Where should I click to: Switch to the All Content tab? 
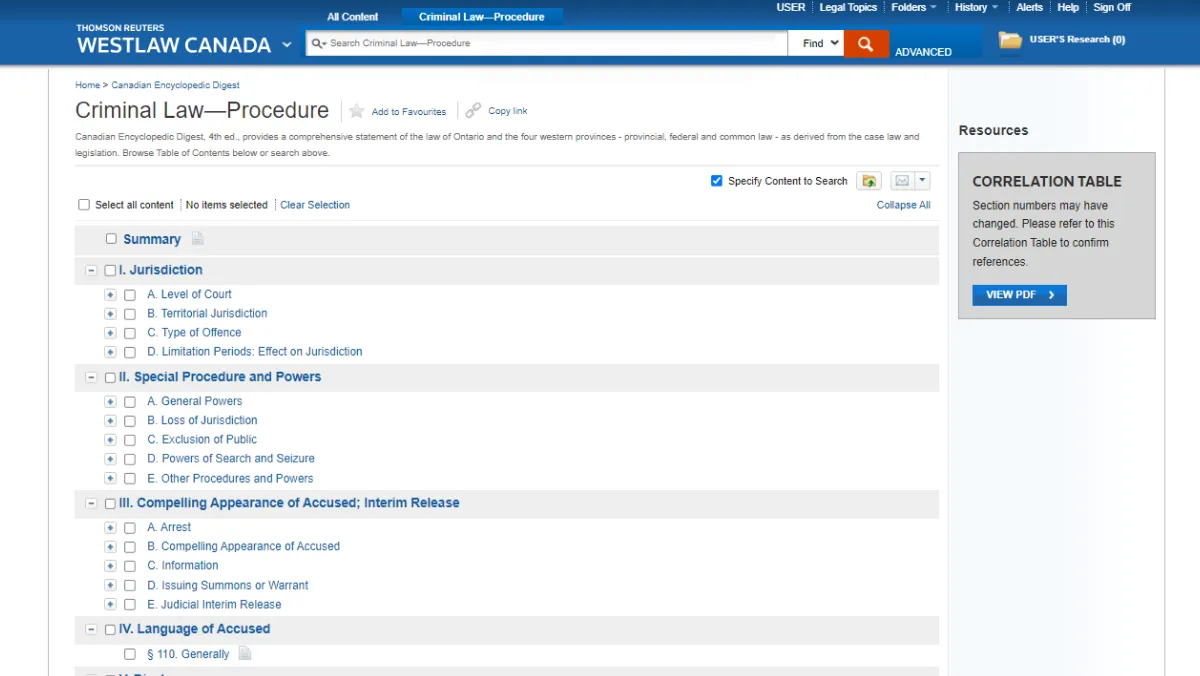pyautogui.click(x=353, y=17)
